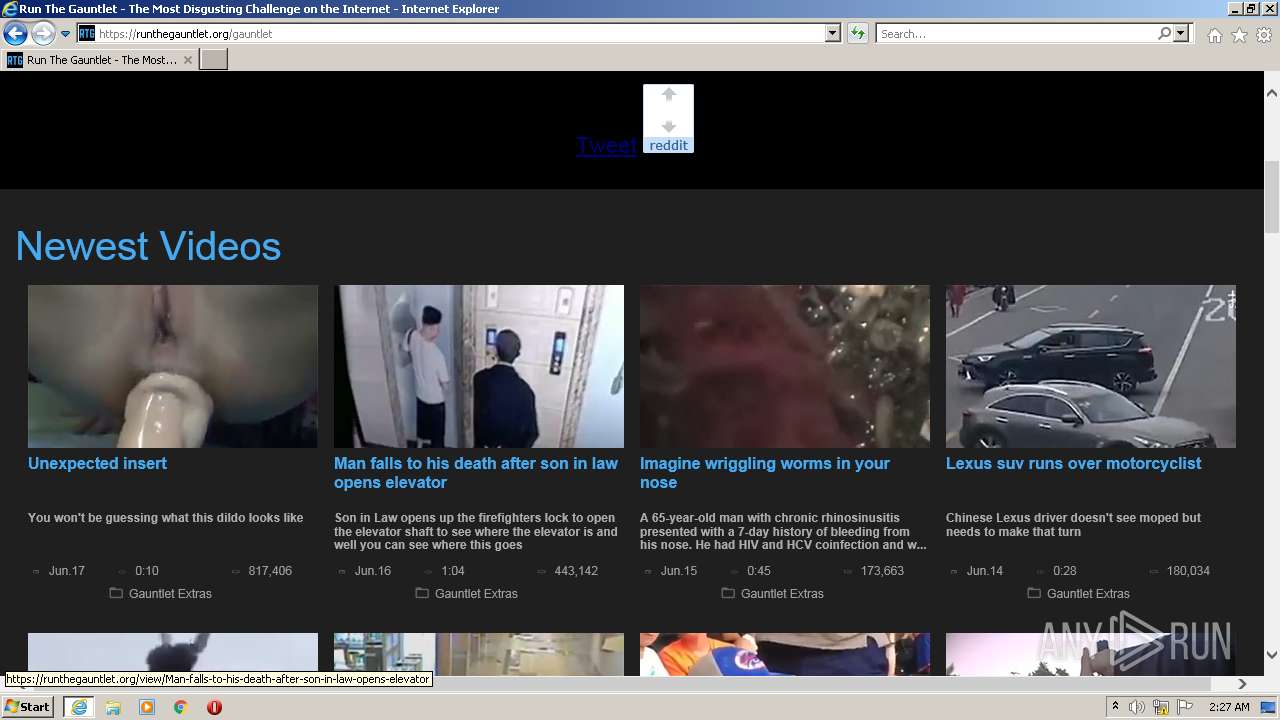Open the Home page icon
Screen dimensions: 1280x720
(1214, 35)
